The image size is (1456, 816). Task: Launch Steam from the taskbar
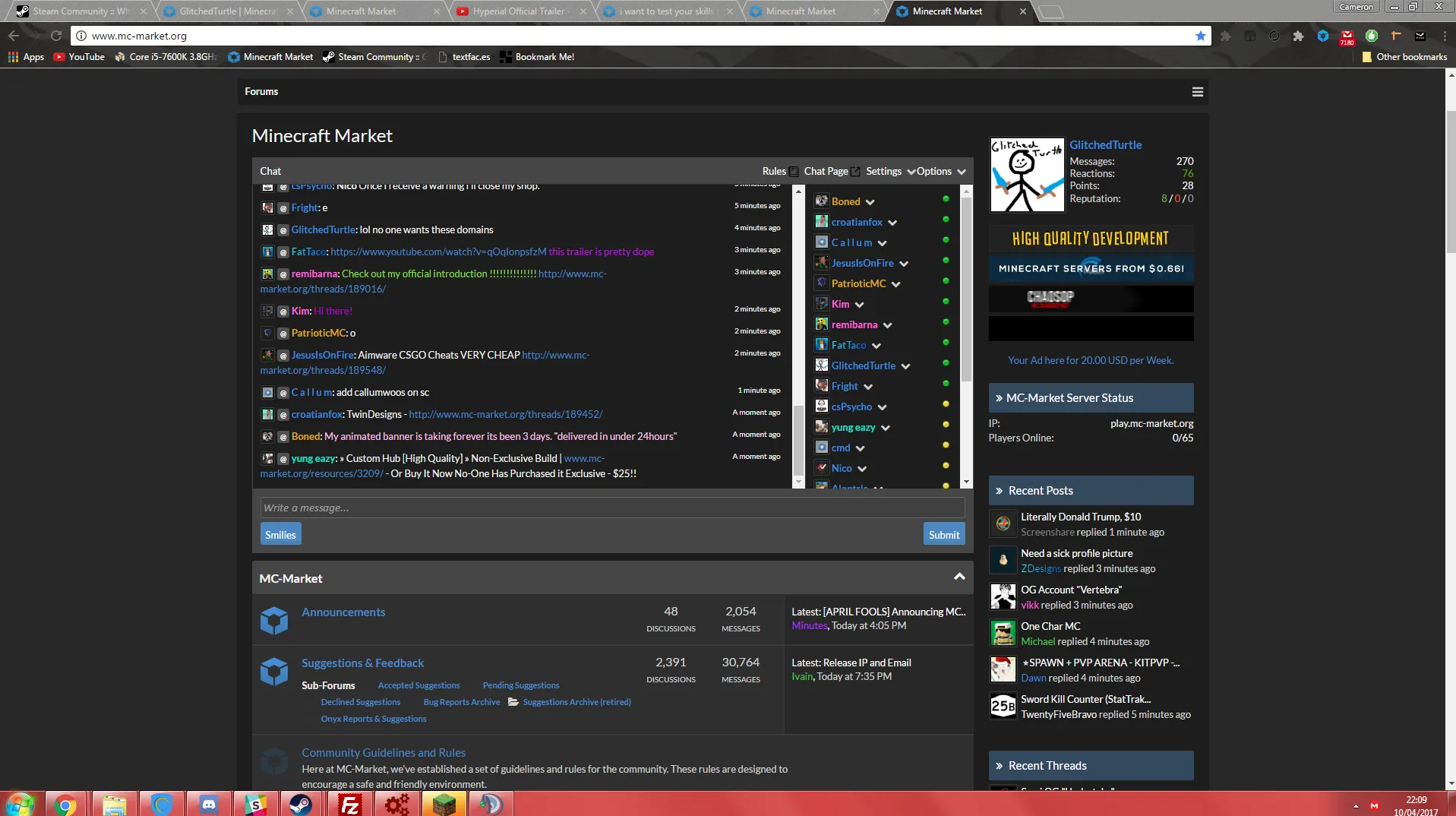tap(301, 804)
